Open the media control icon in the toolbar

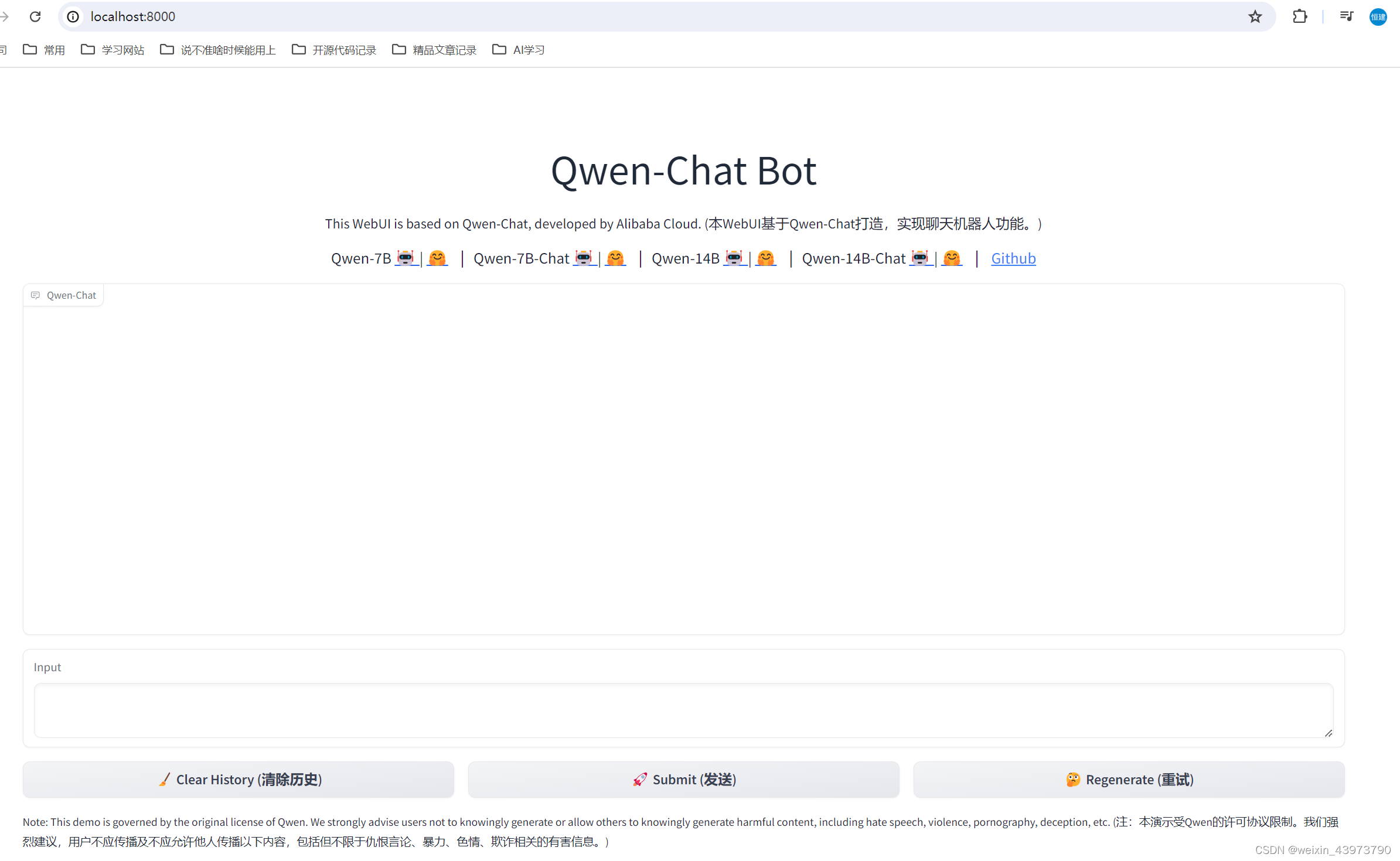[1346, 16]
